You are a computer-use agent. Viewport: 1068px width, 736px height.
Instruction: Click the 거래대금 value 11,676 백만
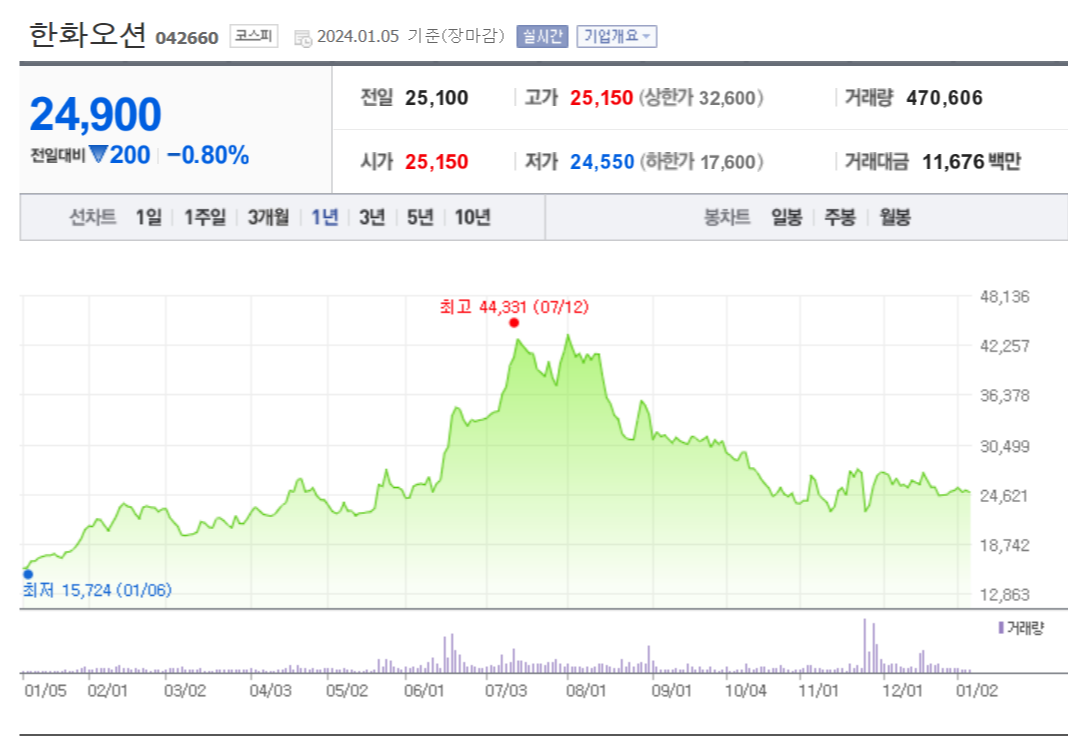pos(971,162)
